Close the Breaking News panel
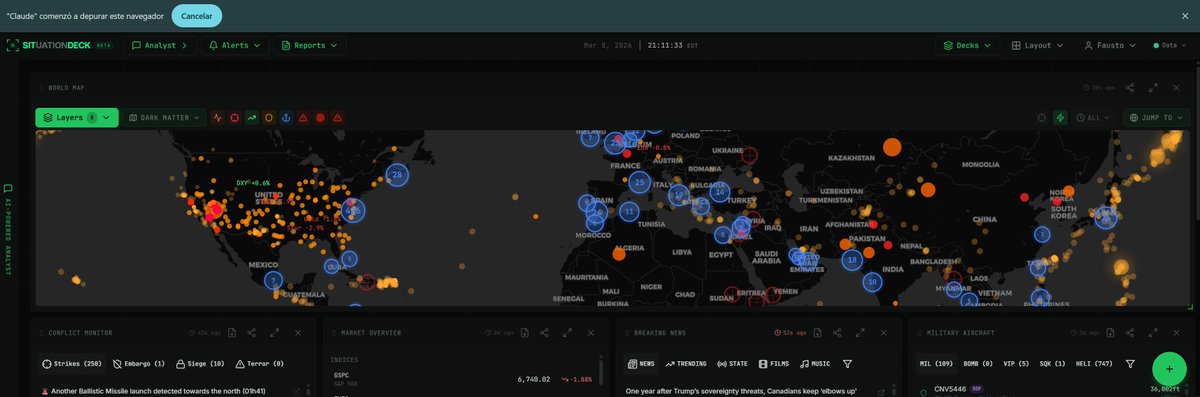This screenshot has width=1200, height=397. (883, 332)
